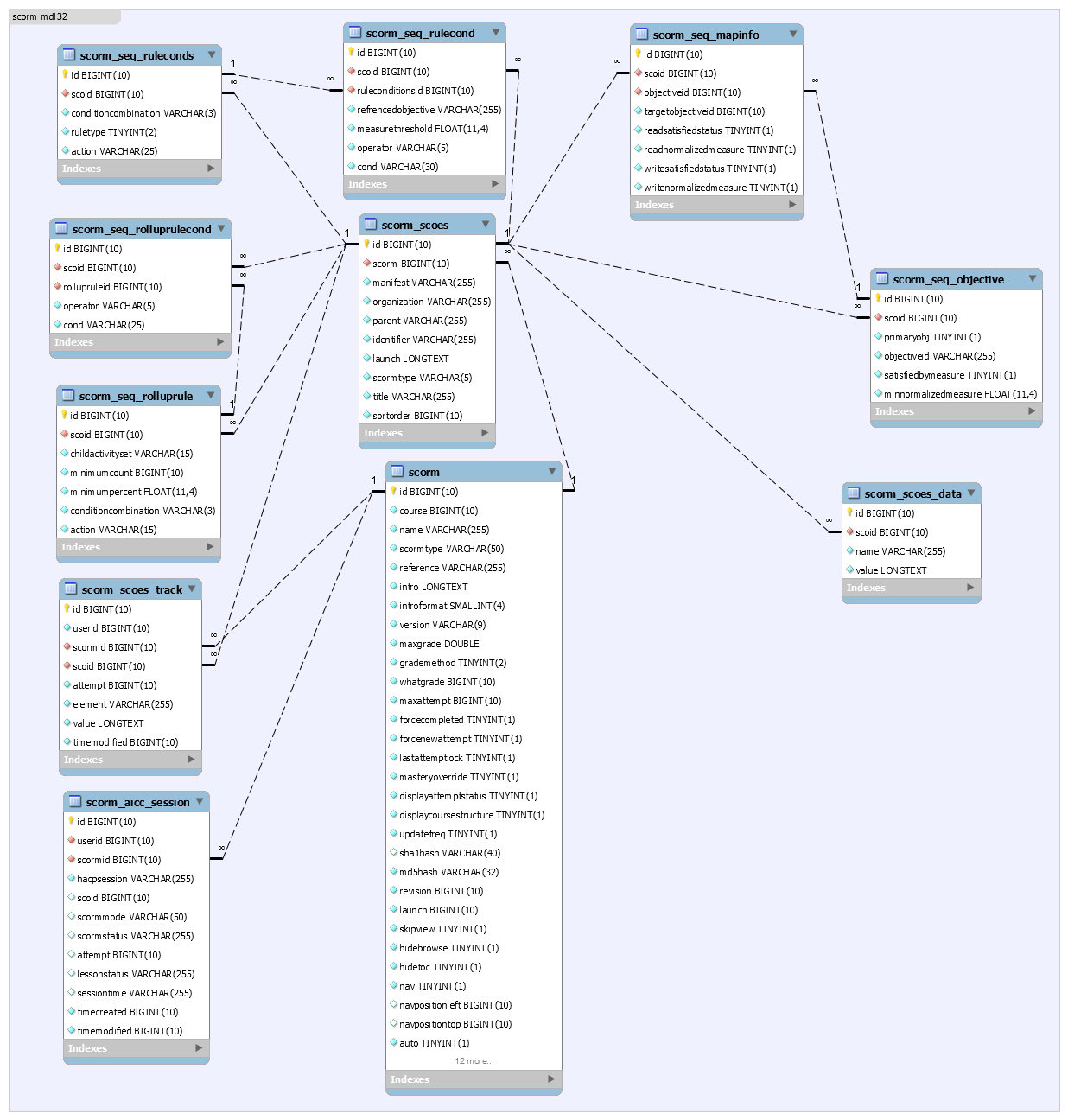Expand the Indexes section of scorm_seq_mapinfo
The height and width of the screenshot is (1120, 1068).
[792, 205]
